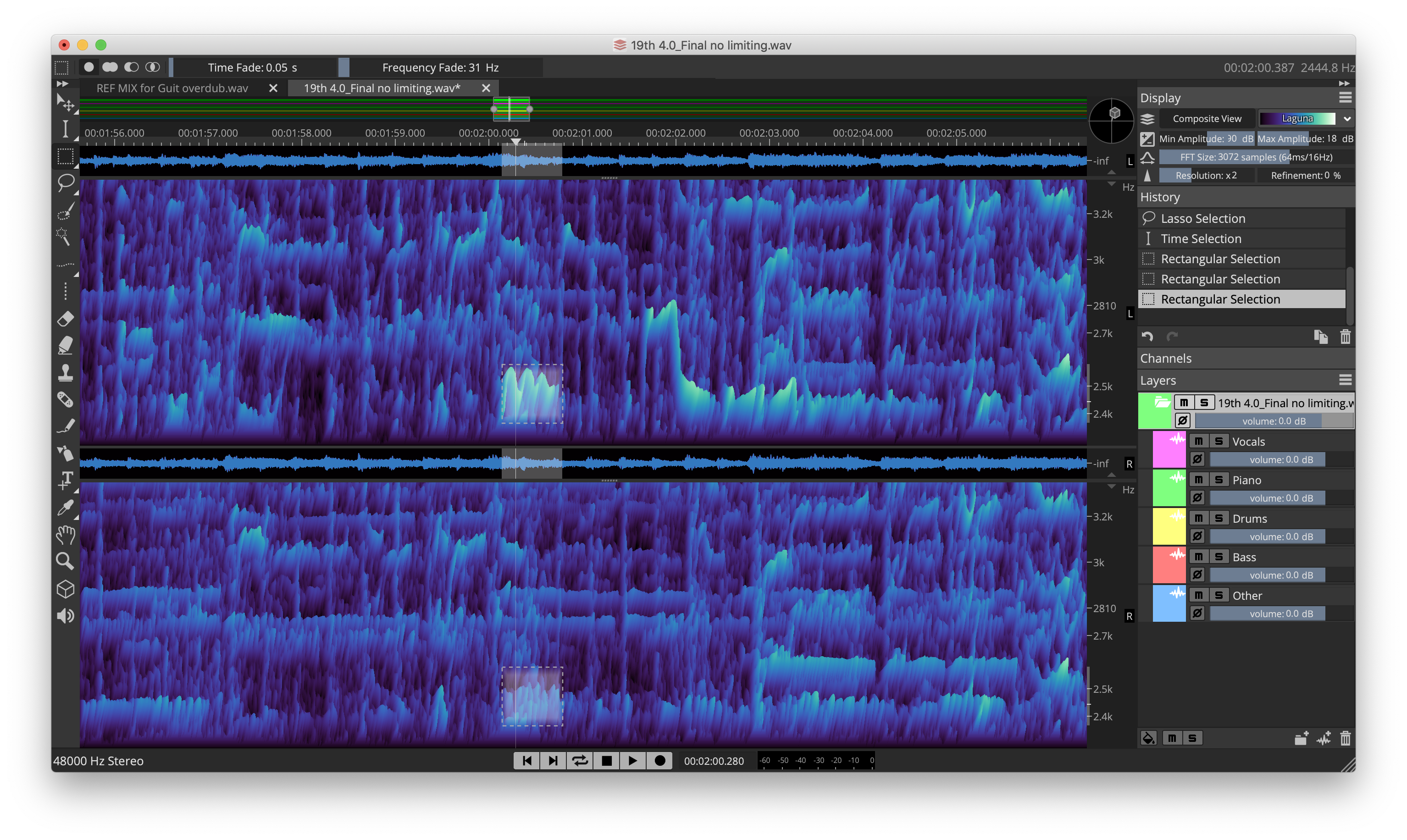Mute the Vocals layer

tap(1198, 441)
